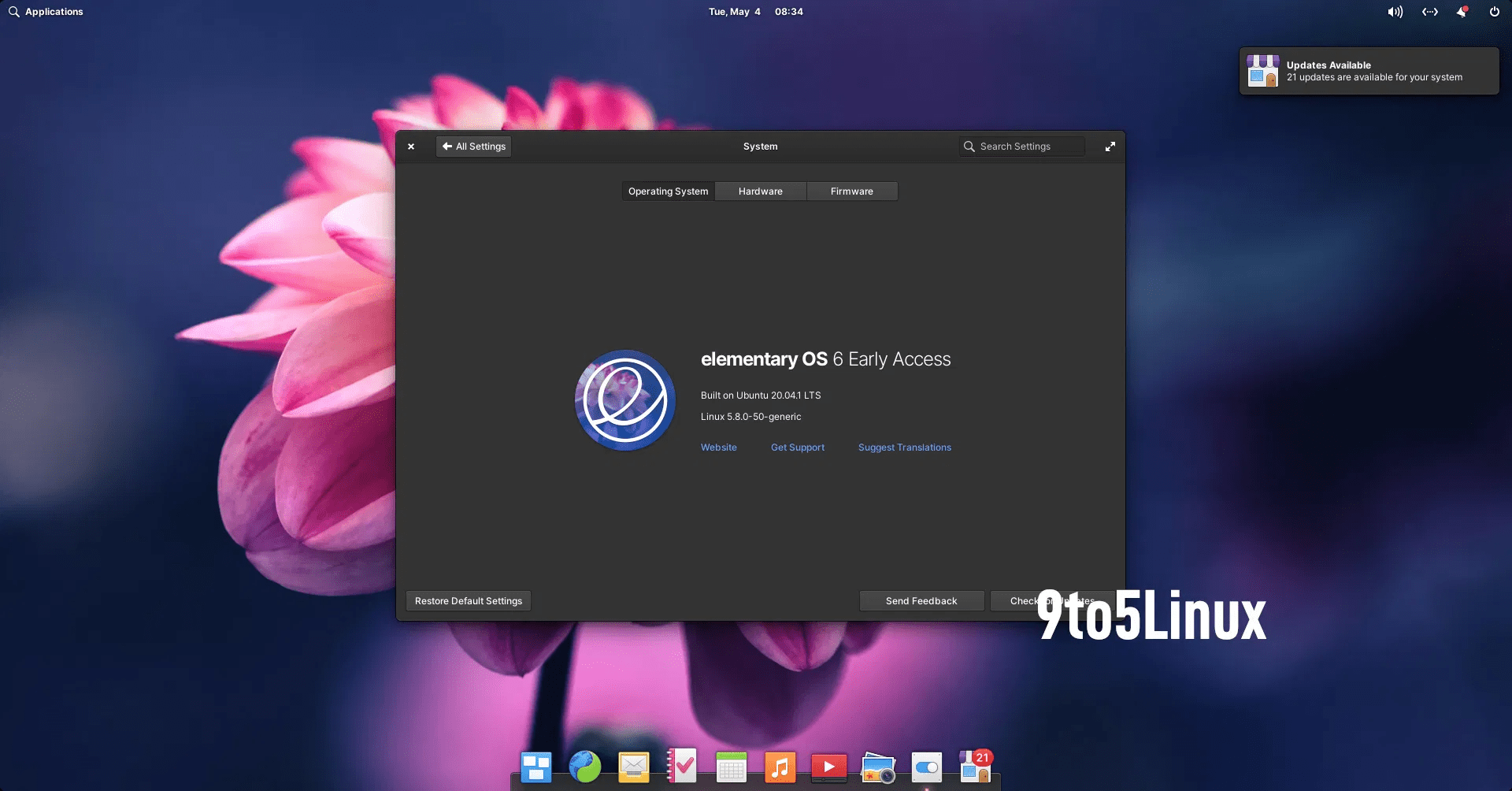Click the AppCenter icon in the notification

point(1263,71)
